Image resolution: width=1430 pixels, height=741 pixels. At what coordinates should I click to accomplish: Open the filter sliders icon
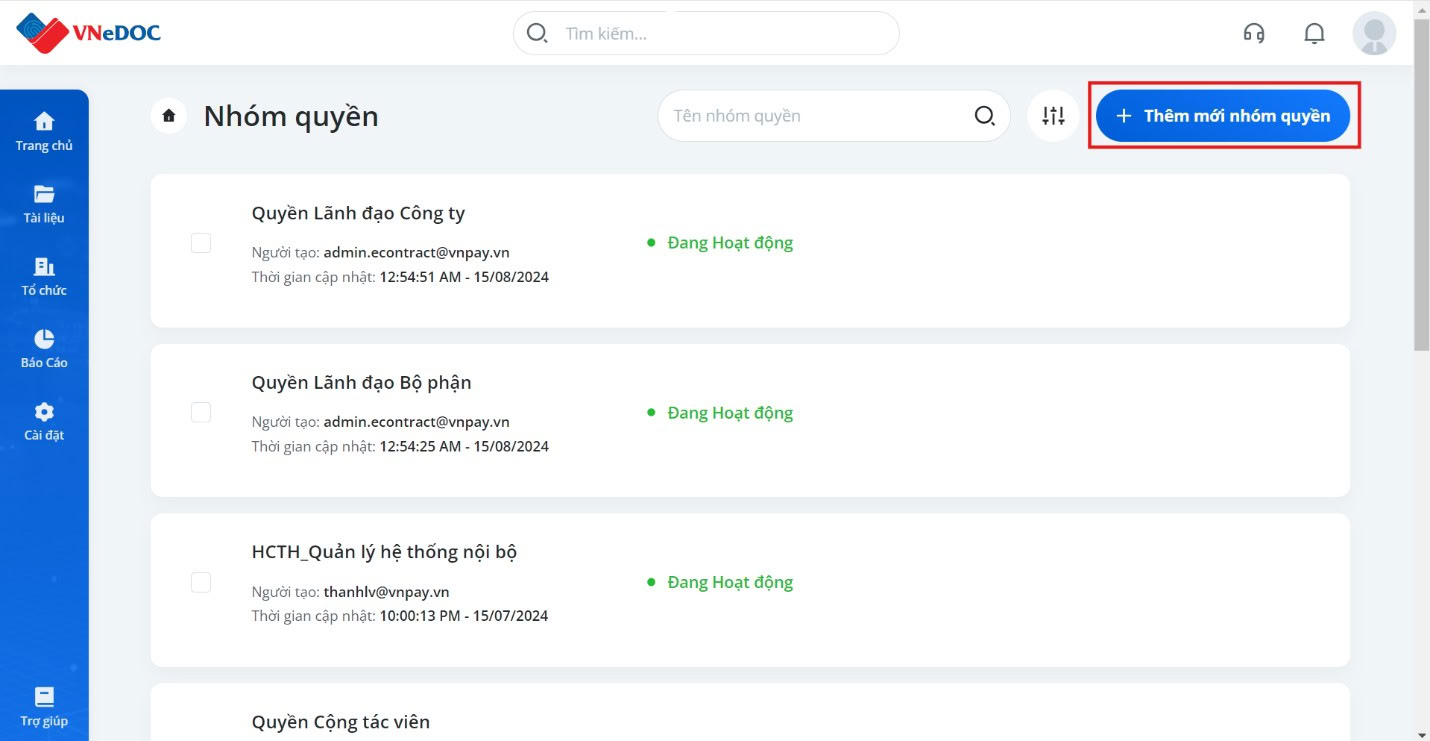[1053, 116]
